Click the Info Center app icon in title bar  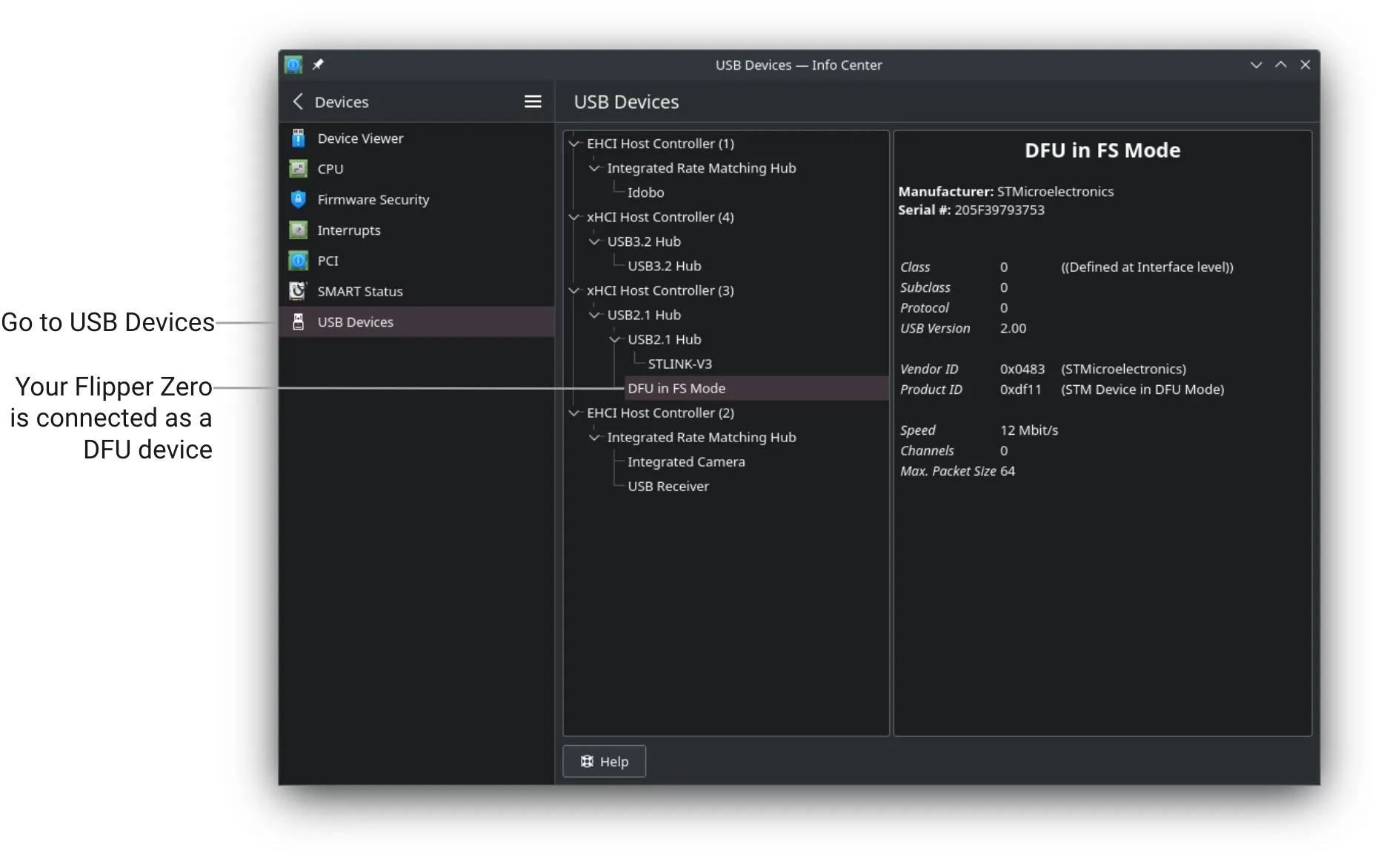(293, 65)
